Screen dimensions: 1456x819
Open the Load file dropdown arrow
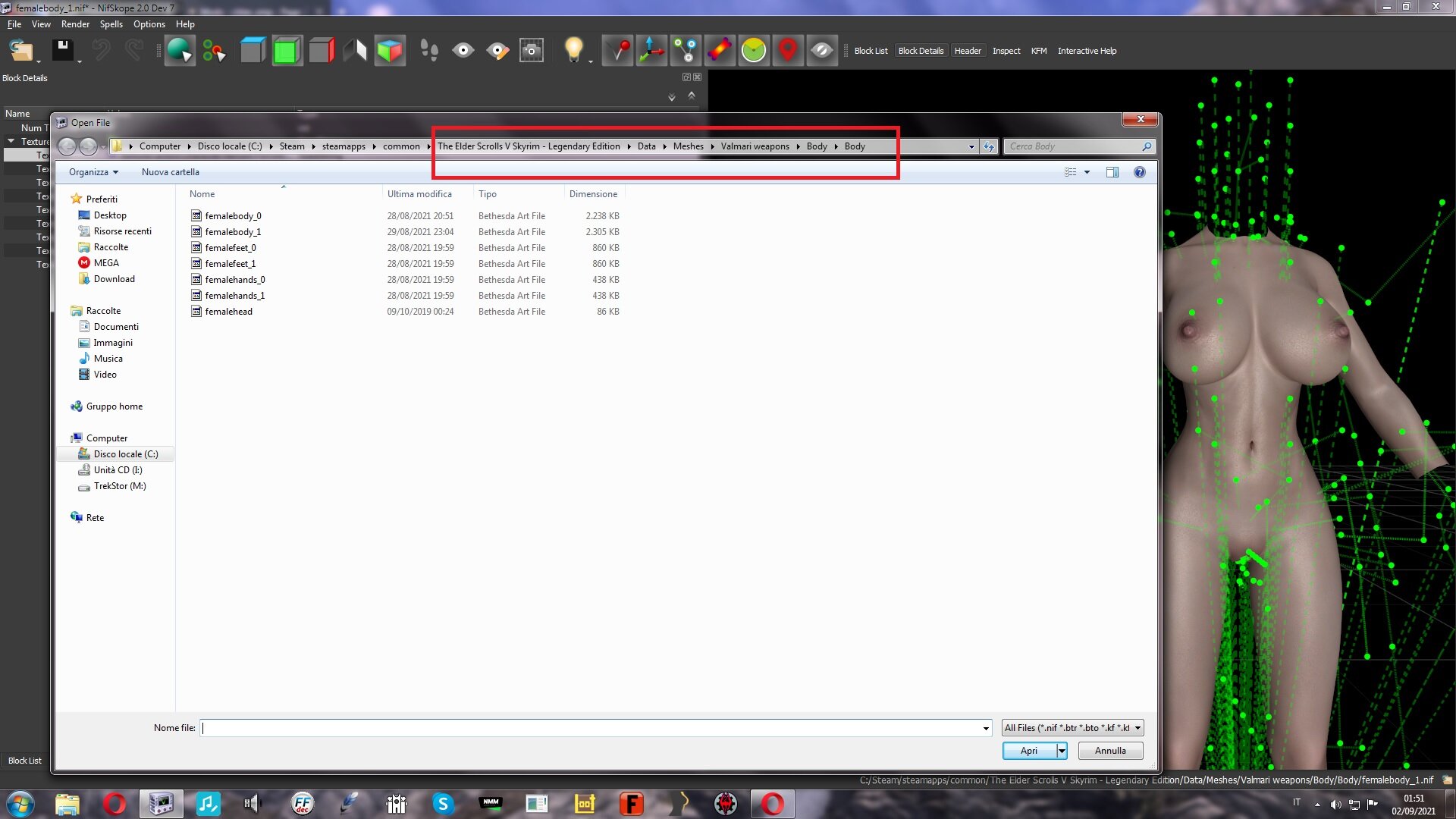[39, 61]
